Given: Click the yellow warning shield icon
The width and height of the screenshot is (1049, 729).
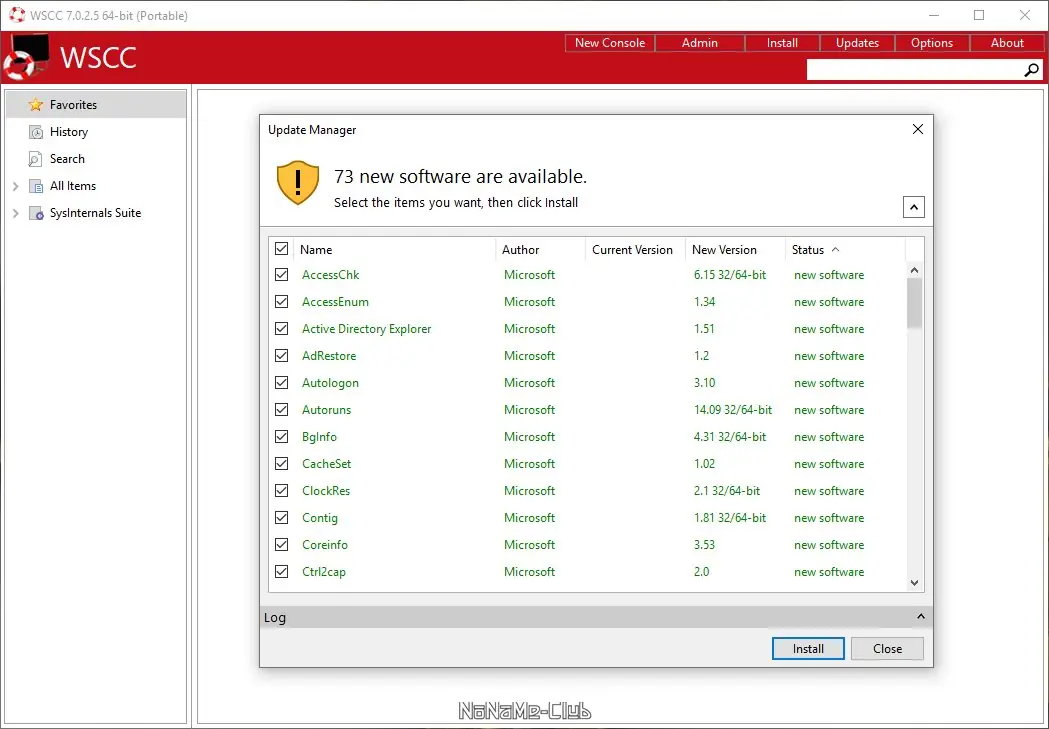Looking at the screenshot, I should coord(298,183).
